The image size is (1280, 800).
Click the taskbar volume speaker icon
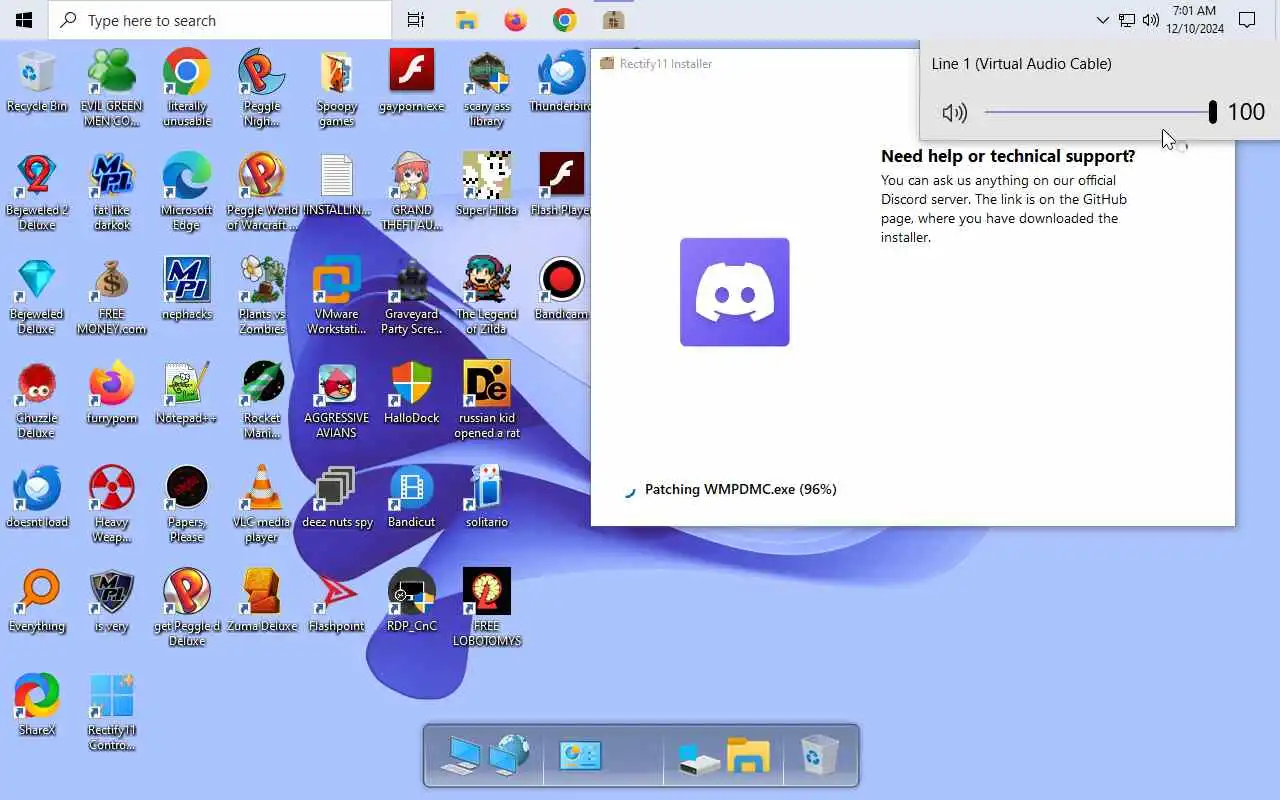pos(1151,20)
